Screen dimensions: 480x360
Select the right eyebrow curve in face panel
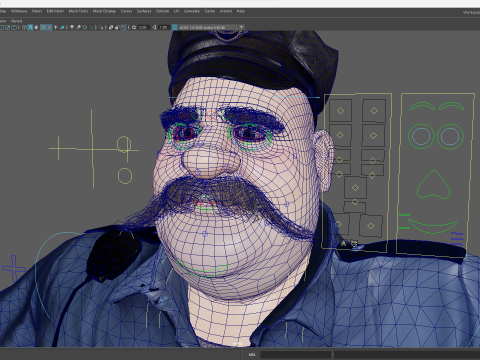(x=451, y=106)
